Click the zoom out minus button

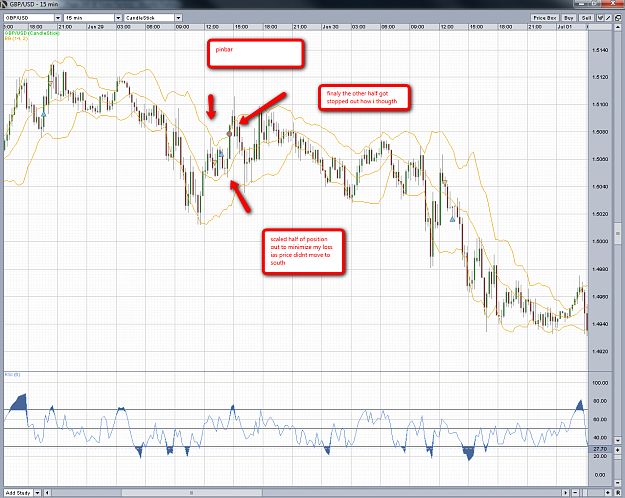[x=575, y=493]
